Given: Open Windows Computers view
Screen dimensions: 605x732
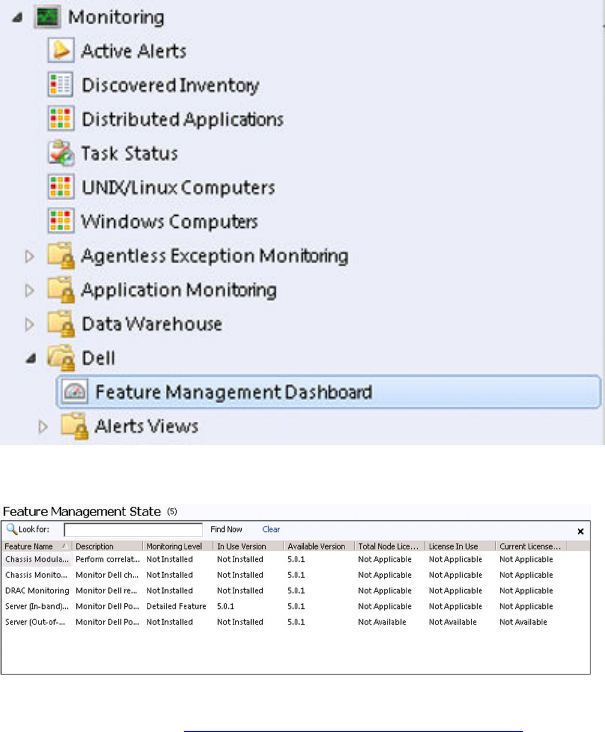Looking at the screenshot, I should point(169,221).
